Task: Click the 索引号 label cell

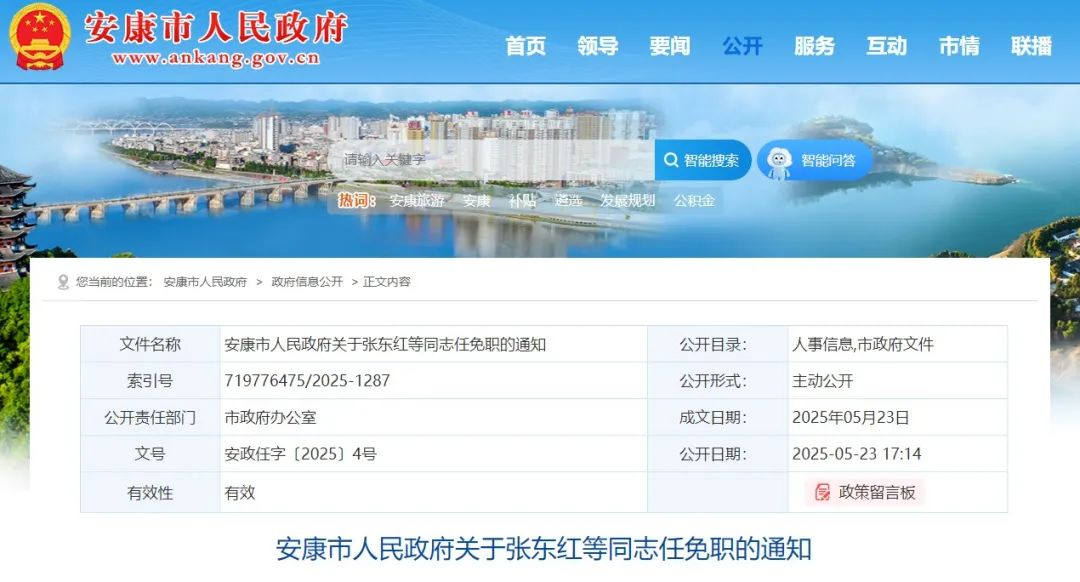Action: click(x=150, y=381)
